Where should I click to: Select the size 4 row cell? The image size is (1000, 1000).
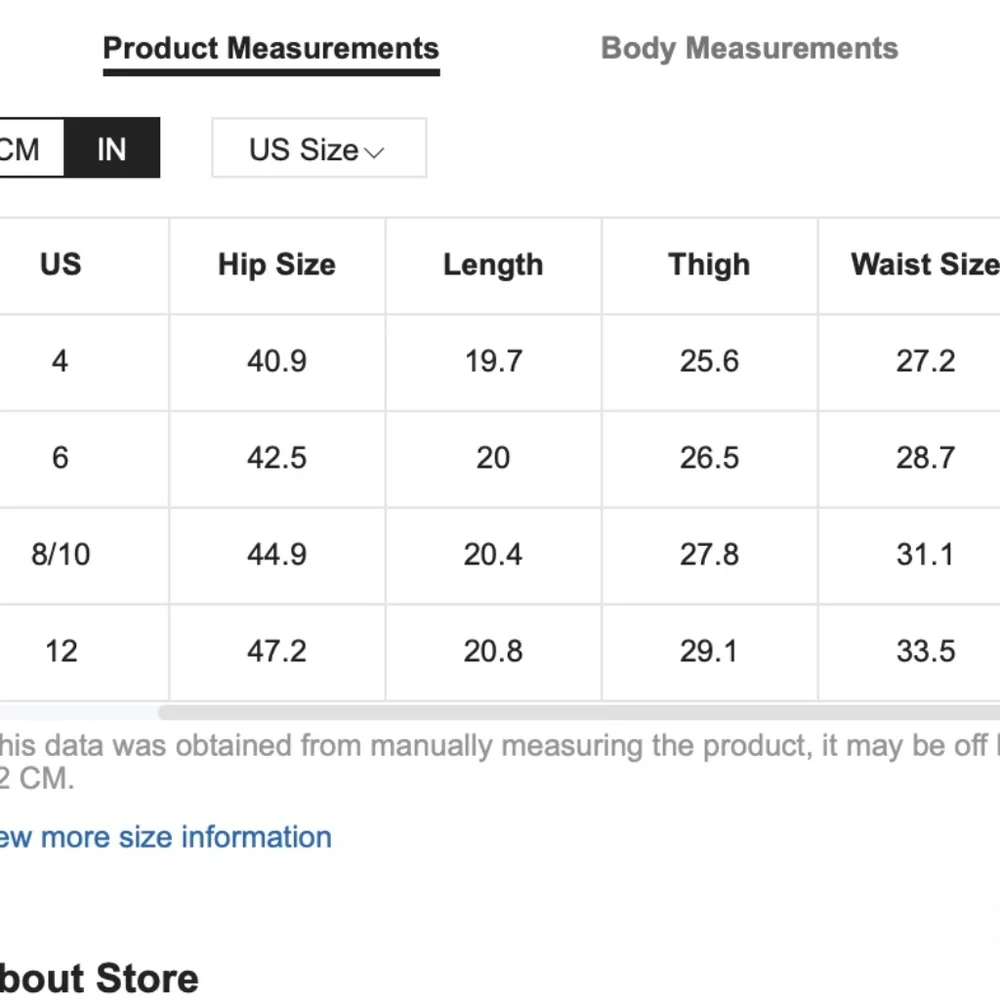[x=61, y=362]
